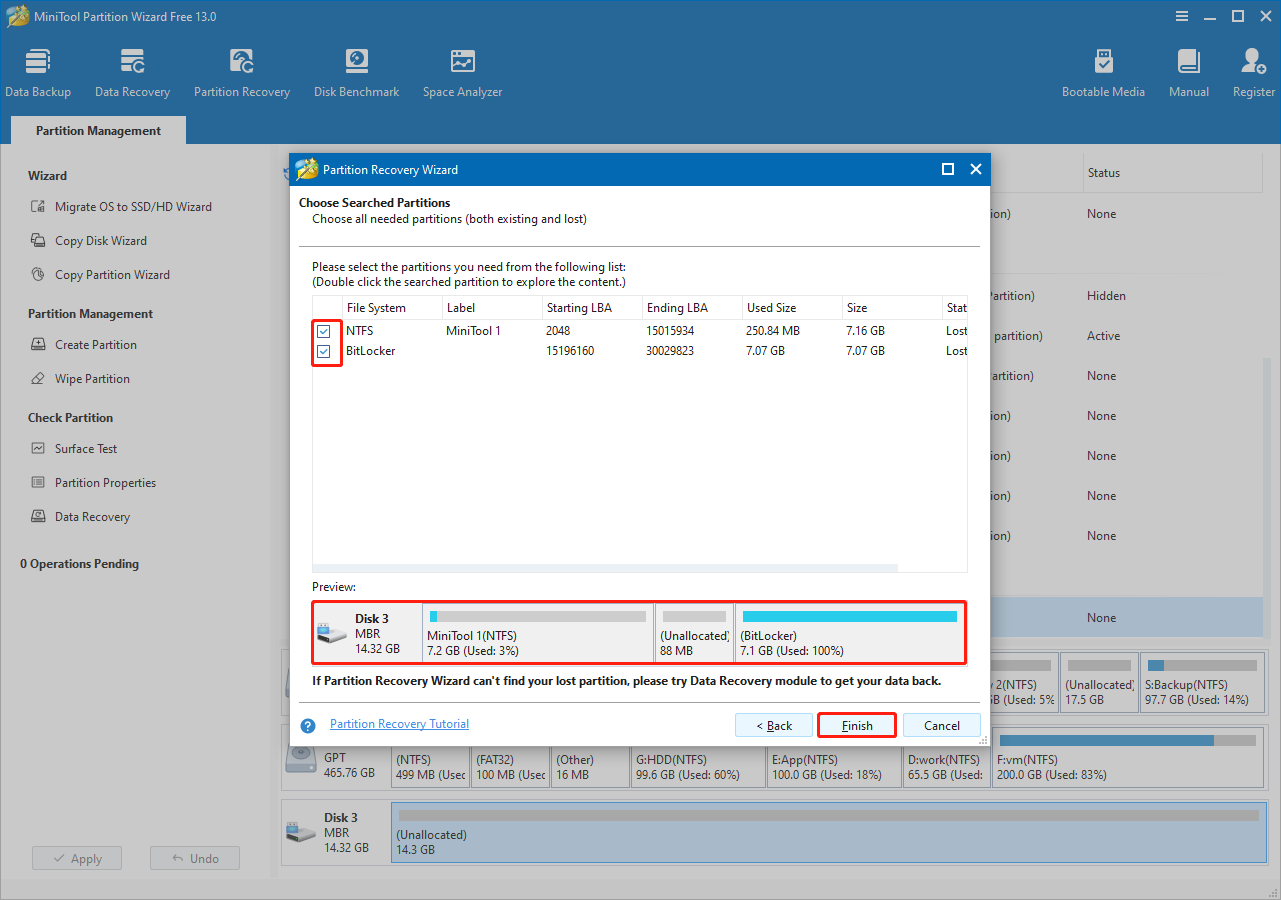
Task: Open the MiniTool Manual
Action: click(1187, 70)
